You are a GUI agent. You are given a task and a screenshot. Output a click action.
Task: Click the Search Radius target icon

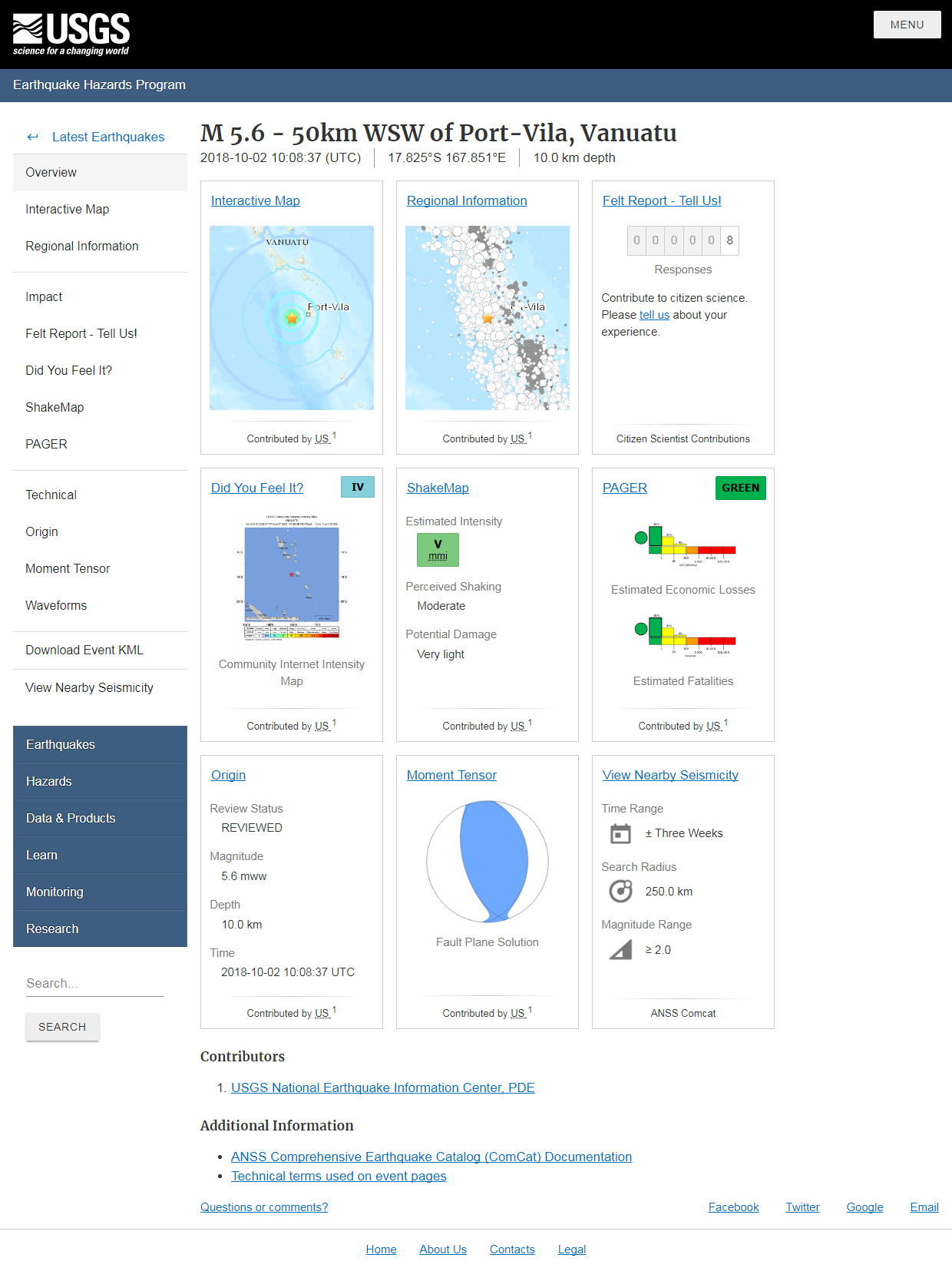(620, 891)
